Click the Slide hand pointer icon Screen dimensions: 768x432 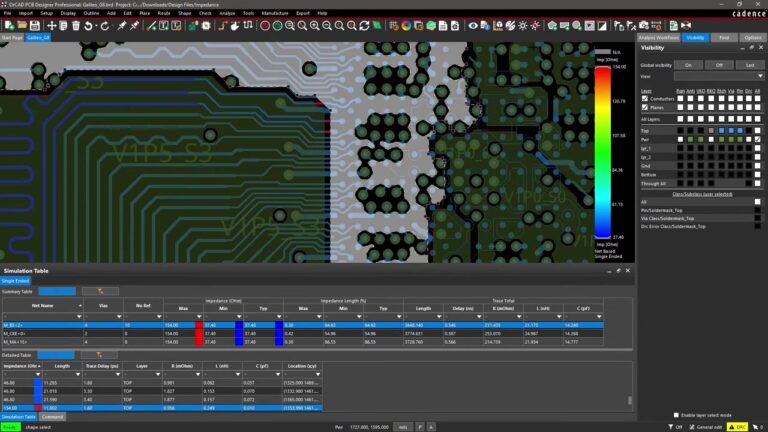point(235,25)
